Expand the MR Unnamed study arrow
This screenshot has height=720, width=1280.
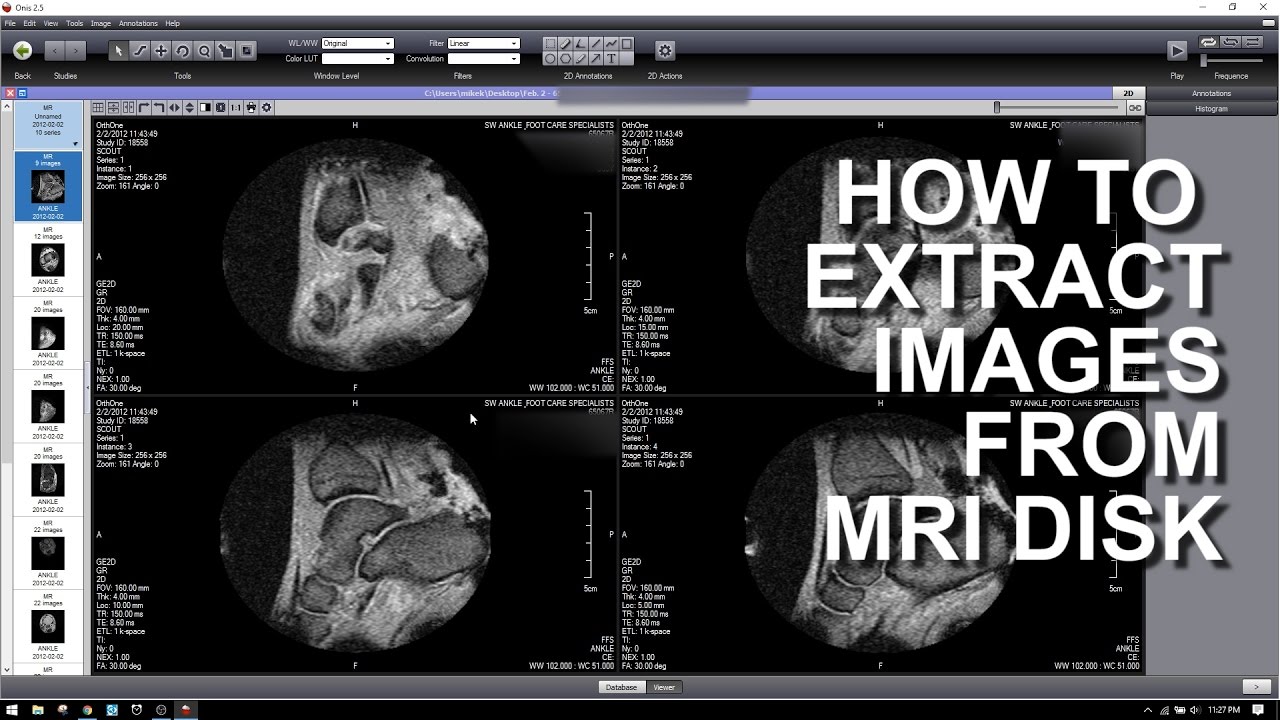tap(75, 143)
